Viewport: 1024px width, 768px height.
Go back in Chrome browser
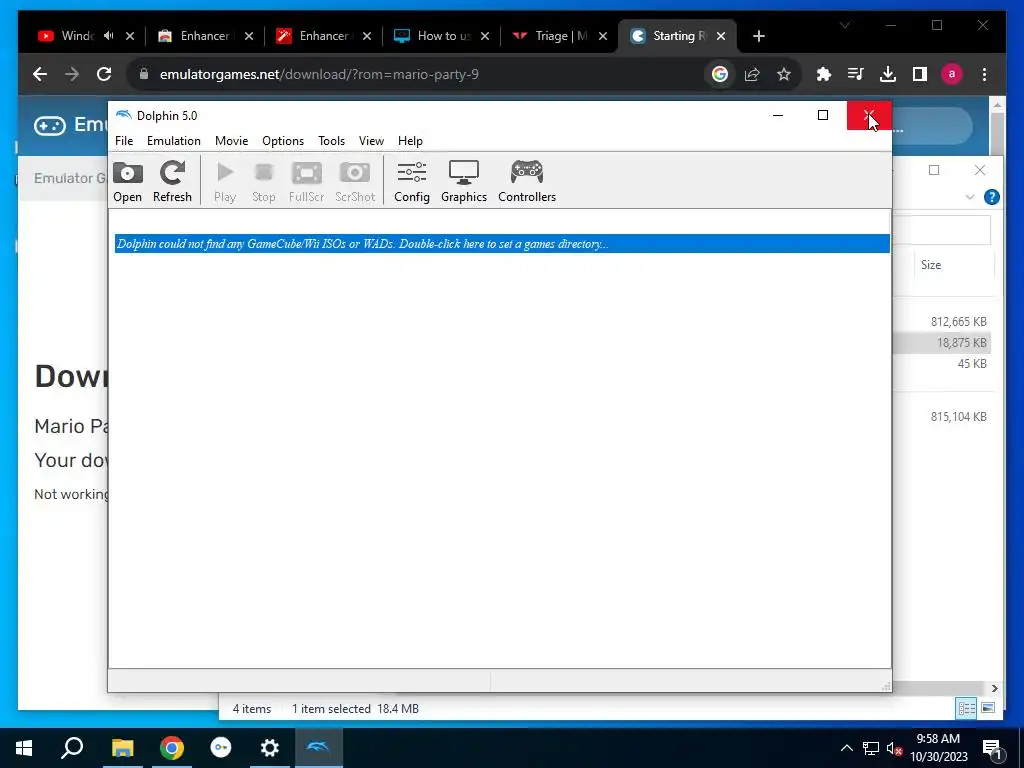[x=40, y=74]
